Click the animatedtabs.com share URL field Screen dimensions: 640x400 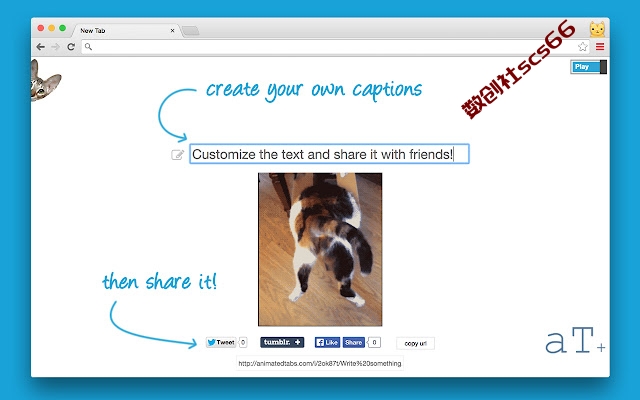click(x=320, y=363)
